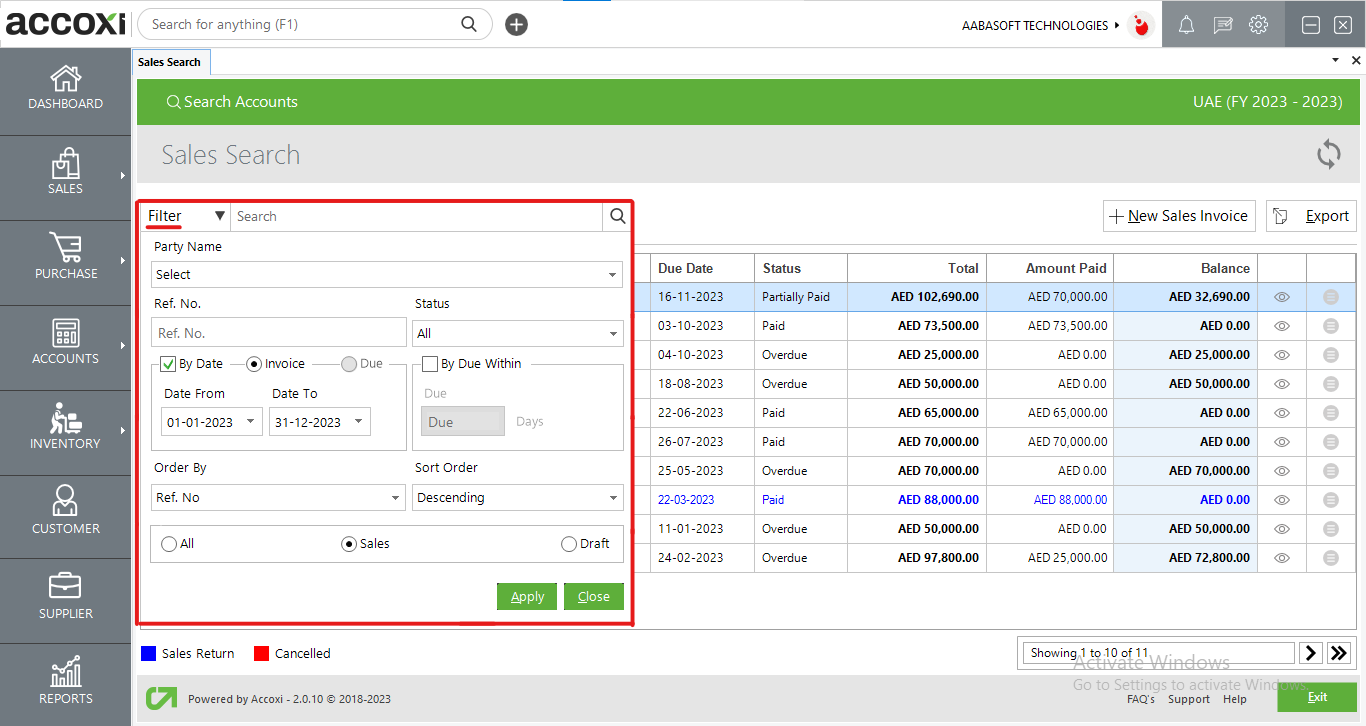Enable the By Due Within checkbox

tap(430, 364)
